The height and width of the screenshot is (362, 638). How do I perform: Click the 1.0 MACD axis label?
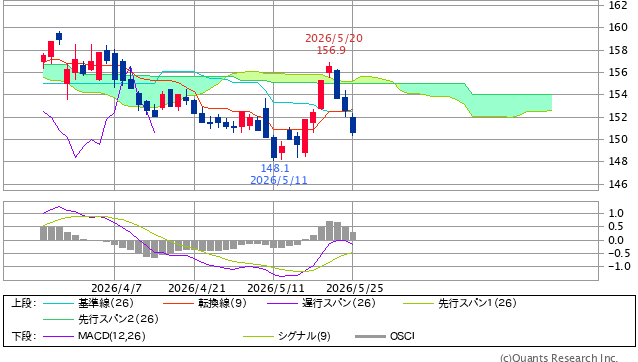tap(616, 213)
